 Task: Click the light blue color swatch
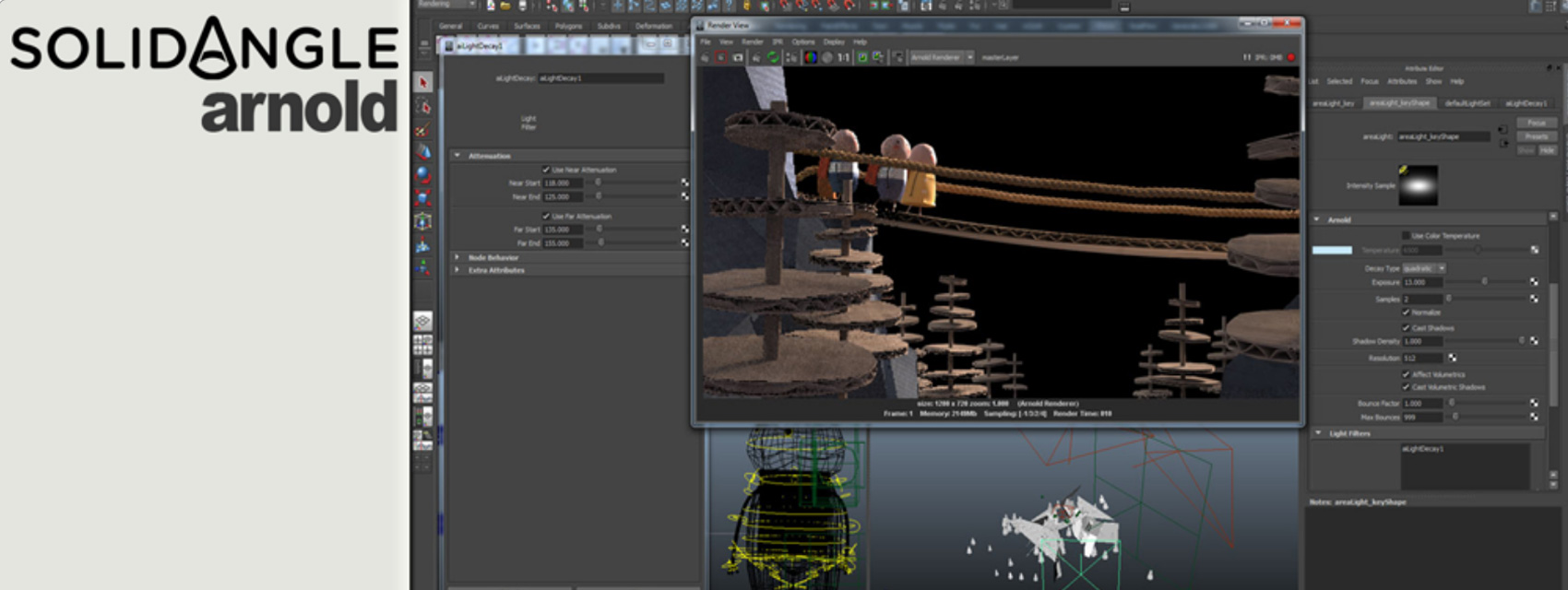click(x=1332, y=250)
